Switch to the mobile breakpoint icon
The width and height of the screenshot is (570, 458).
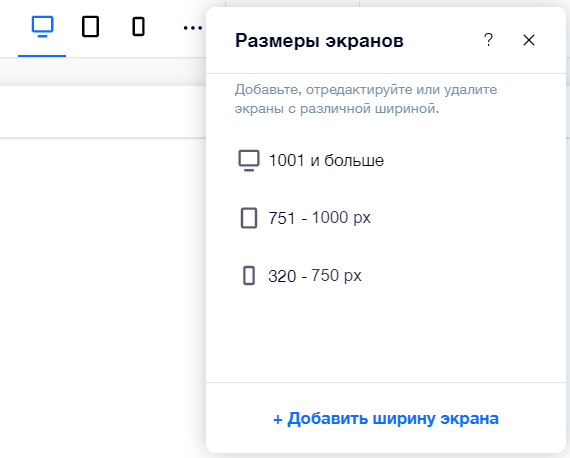tap(138, 27)
